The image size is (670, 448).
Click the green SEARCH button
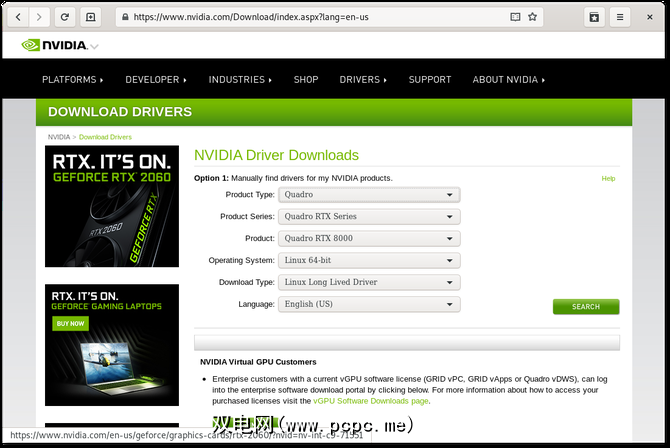pos(586,307)
